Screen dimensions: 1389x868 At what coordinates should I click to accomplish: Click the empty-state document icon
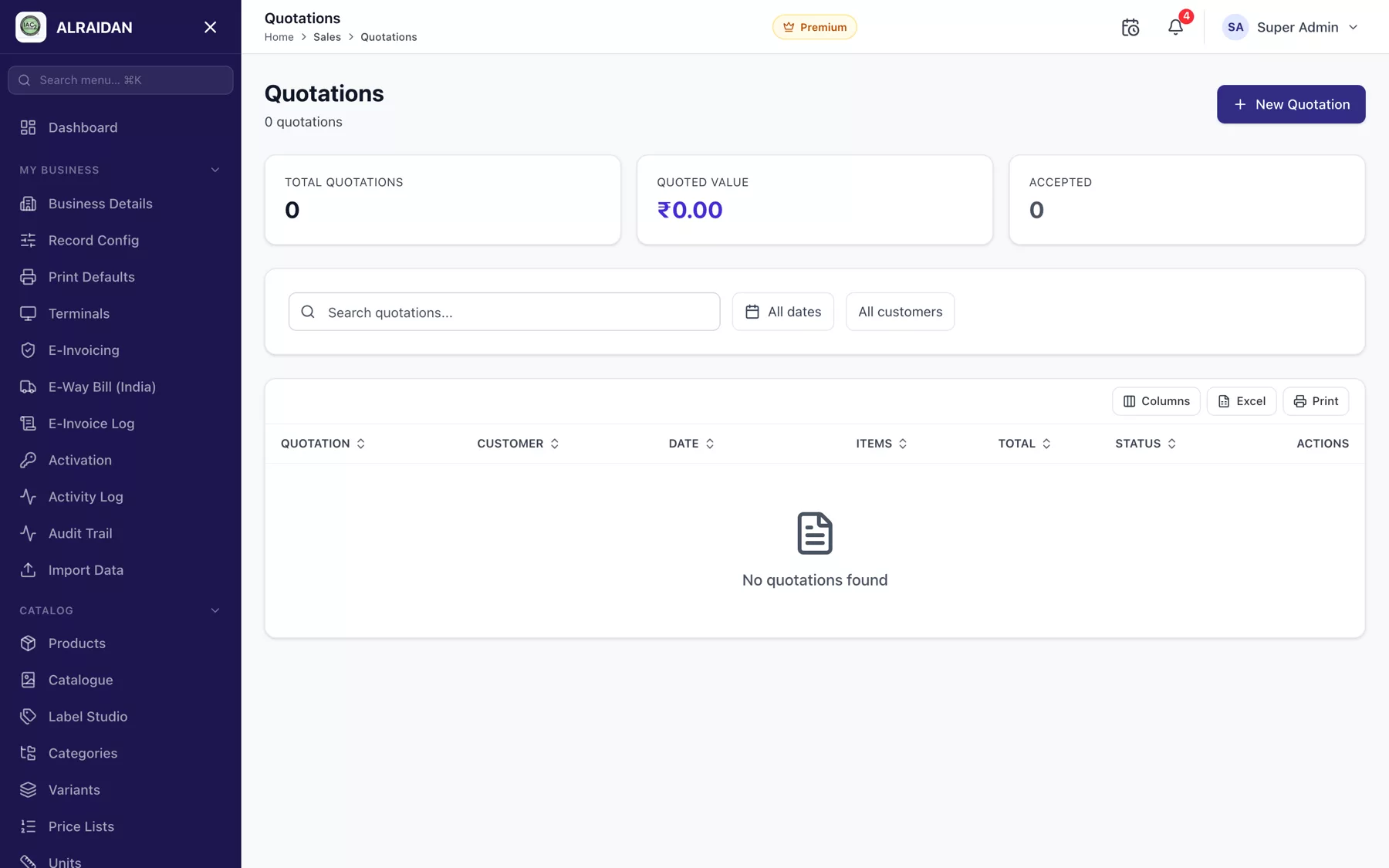point(815,533)
